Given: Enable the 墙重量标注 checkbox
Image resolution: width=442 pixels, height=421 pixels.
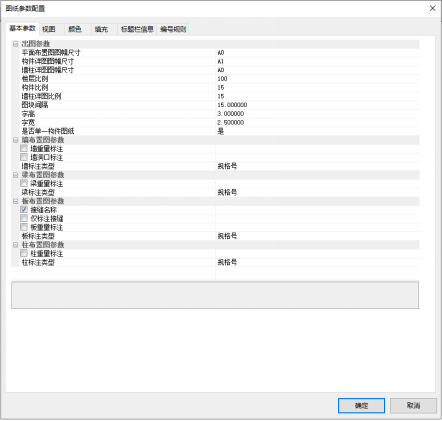Looking at the screenshot, I should coord(24,148).
